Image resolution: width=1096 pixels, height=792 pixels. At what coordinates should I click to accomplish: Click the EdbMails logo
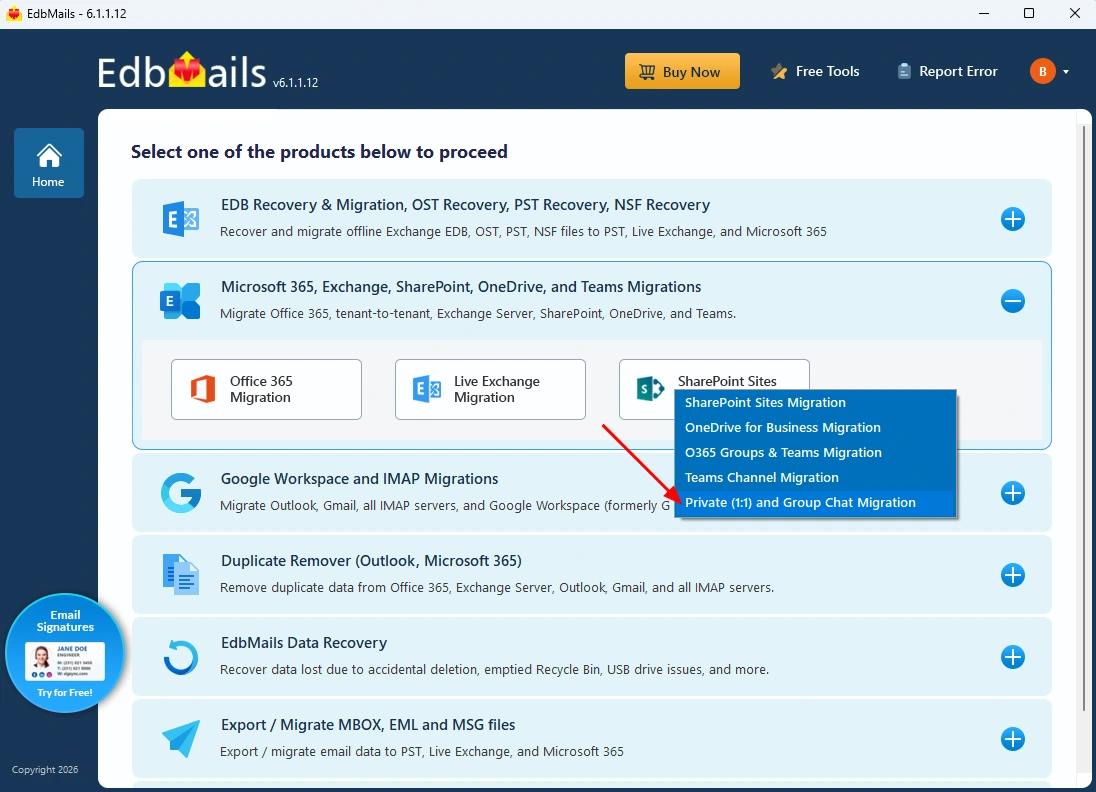[182, 71]
